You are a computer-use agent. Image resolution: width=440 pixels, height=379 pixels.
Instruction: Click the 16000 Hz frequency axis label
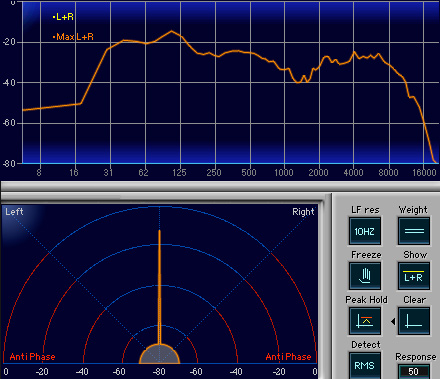click(x=424, y=172)
